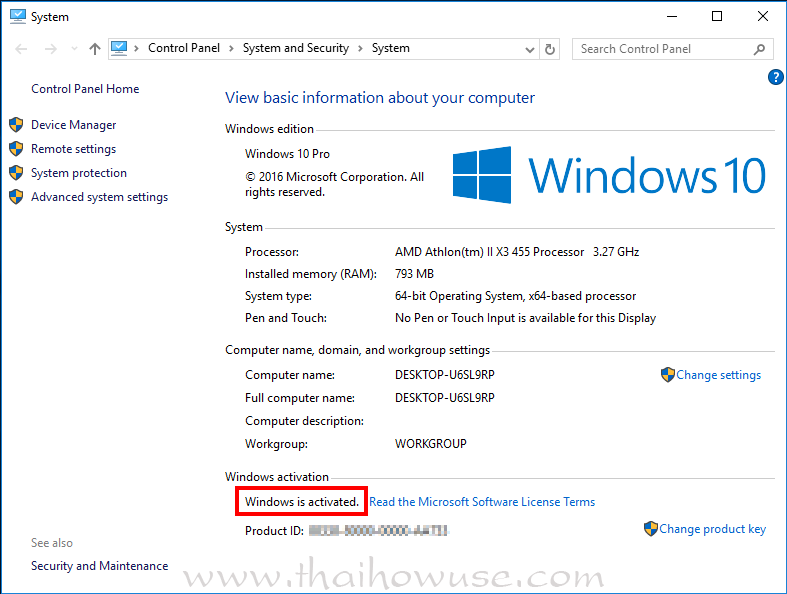Select Full computer name value DESKTOP-U6SL9RP
The image size is (787, 594).
coord(445,398)
